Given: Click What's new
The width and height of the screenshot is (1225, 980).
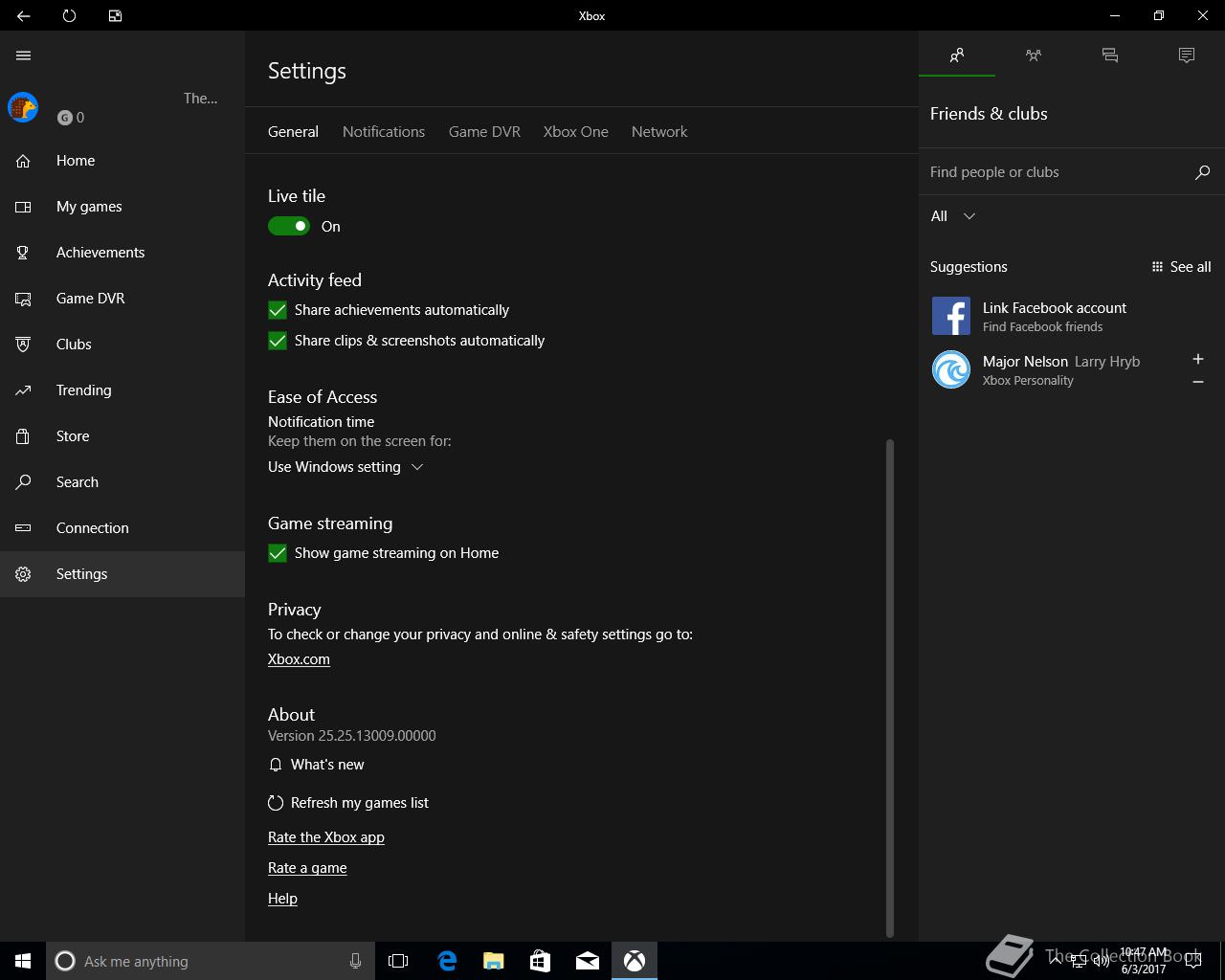Looking at the screenshot, I should click(317, 765).
